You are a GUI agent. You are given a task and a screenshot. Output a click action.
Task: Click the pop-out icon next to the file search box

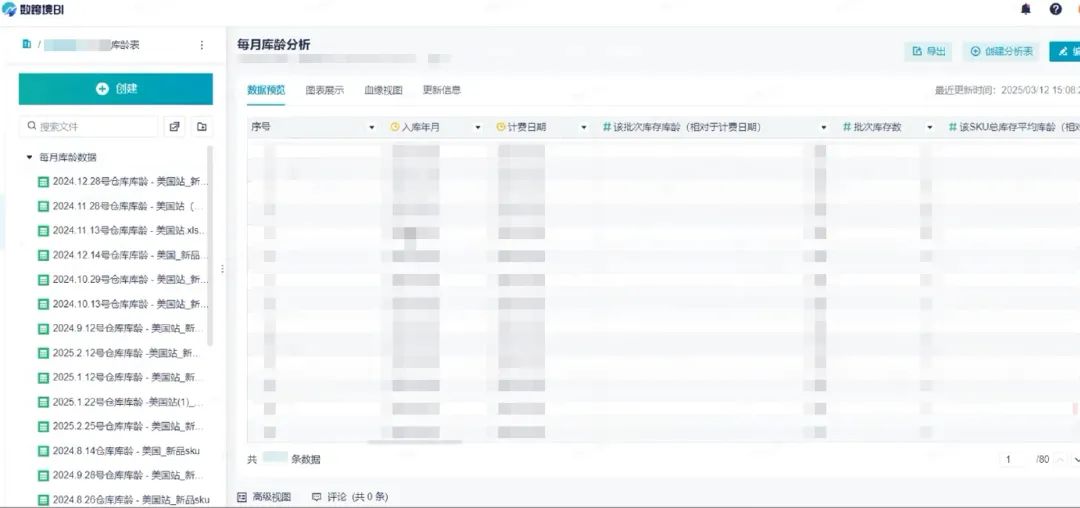coord(175,127)
